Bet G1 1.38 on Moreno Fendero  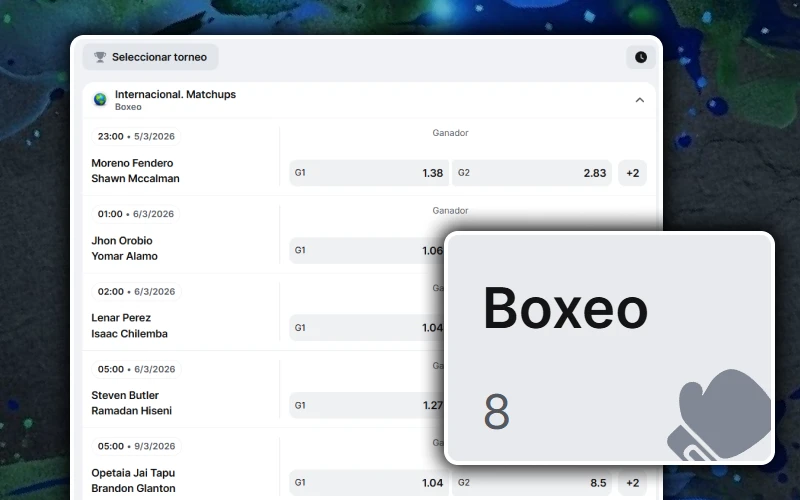369,173
